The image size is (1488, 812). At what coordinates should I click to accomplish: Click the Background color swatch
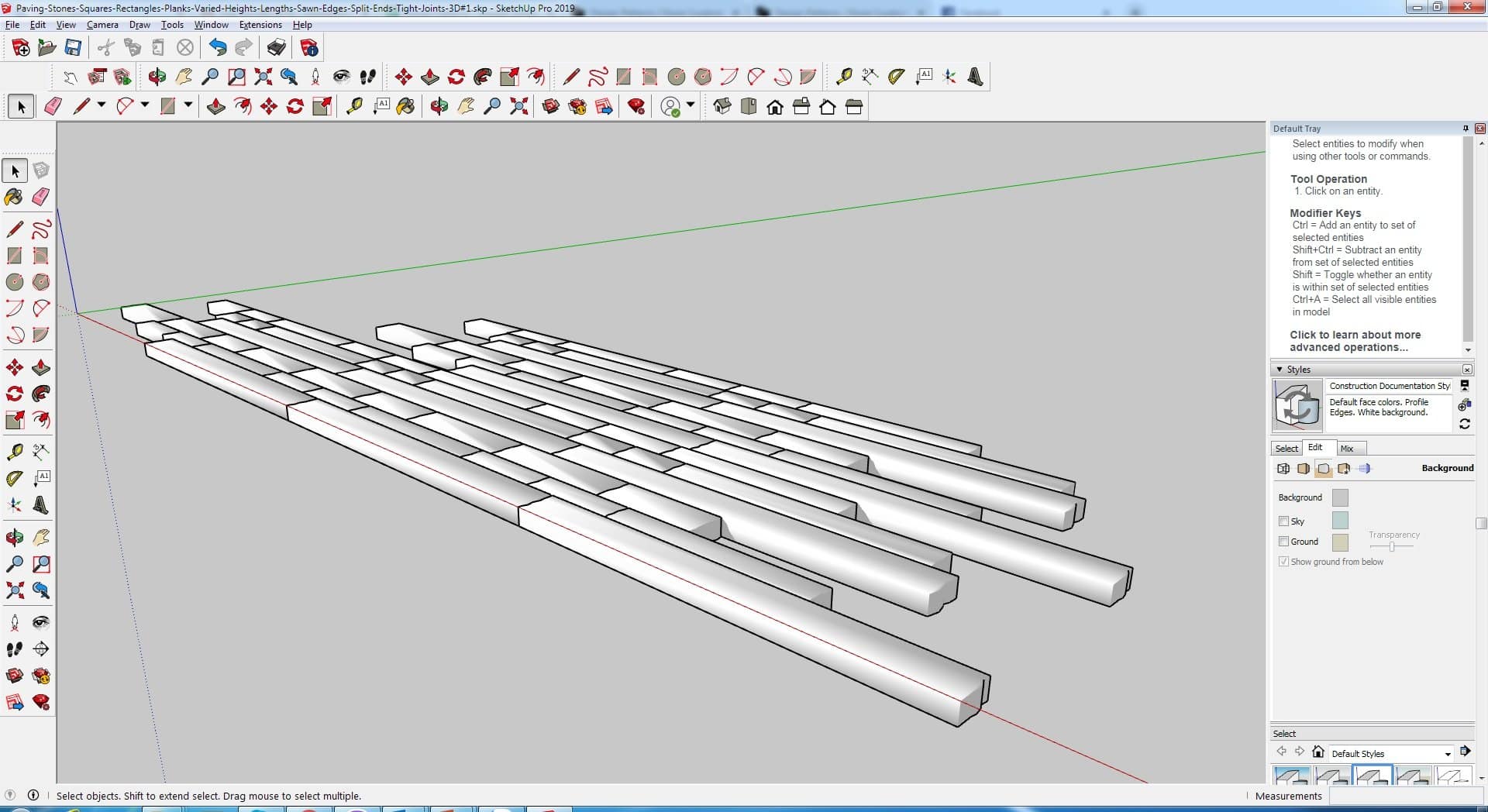[x=1339, y=497]
